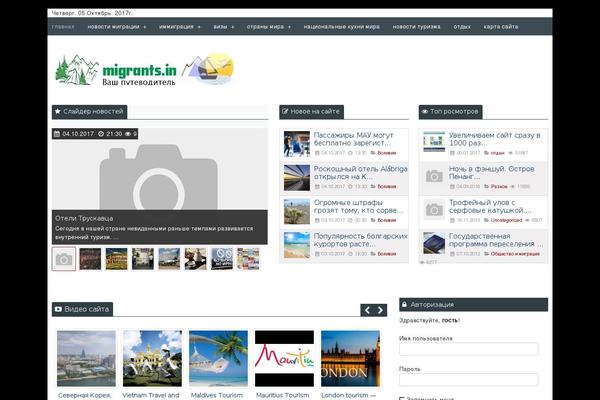The image size is (600, 400).
Task: Click the video icon in Видео сайта header
Action: pyautogui.click(x=58, y=309)
